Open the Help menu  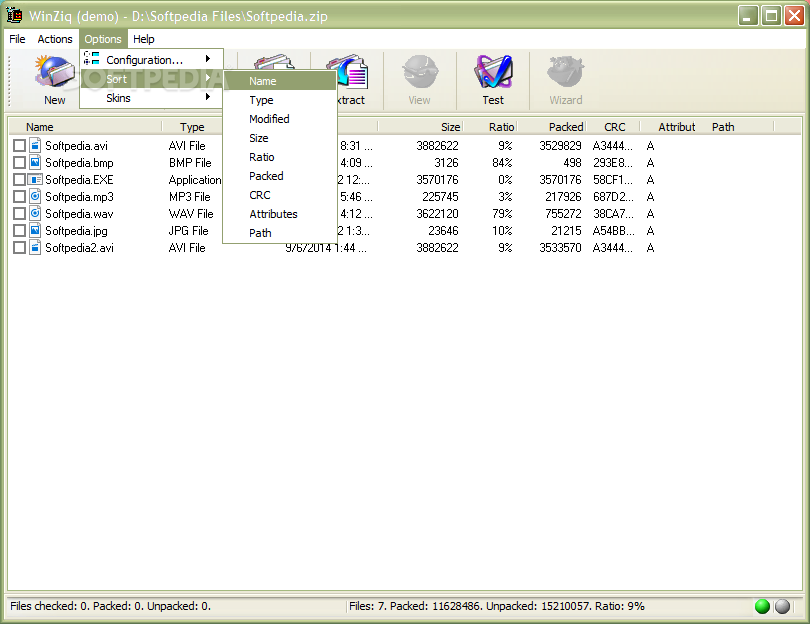click(144, 39)
